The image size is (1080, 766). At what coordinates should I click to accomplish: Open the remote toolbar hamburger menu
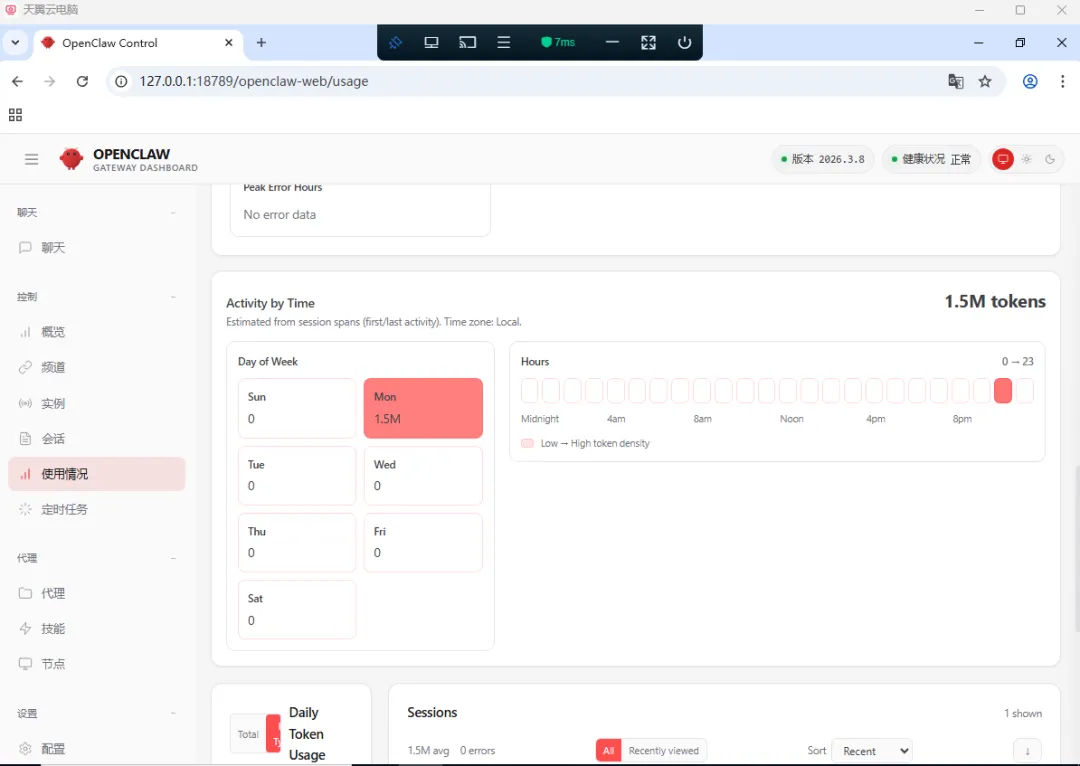[503, 43]
